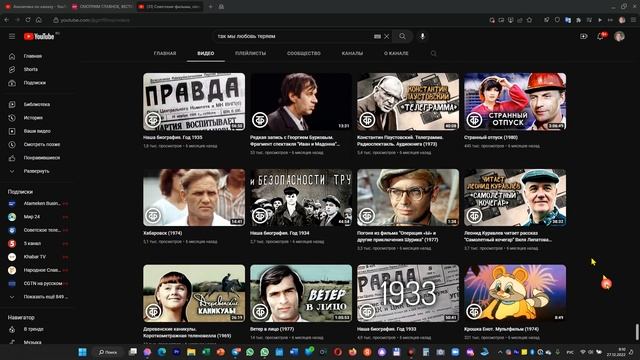This screenshot has width=640, height=360.
Task: Open the Деревенские каникулы thumbnail
Action: coord(194,293)
